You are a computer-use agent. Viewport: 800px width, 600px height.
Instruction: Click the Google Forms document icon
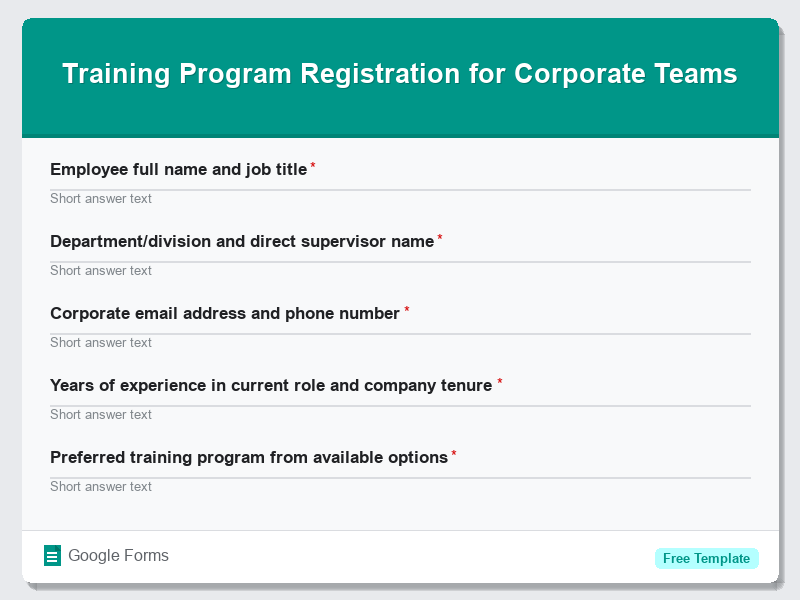(x=52, y=555)
